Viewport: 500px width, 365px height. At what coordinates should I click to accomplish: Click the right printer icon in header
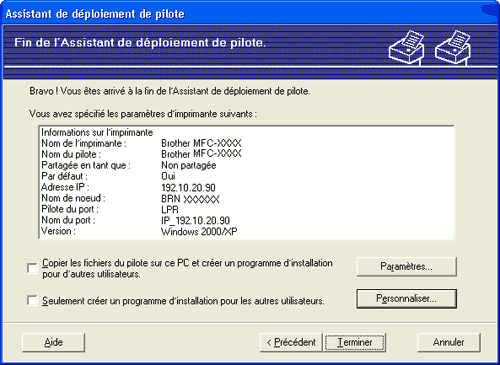pos(453,47)
